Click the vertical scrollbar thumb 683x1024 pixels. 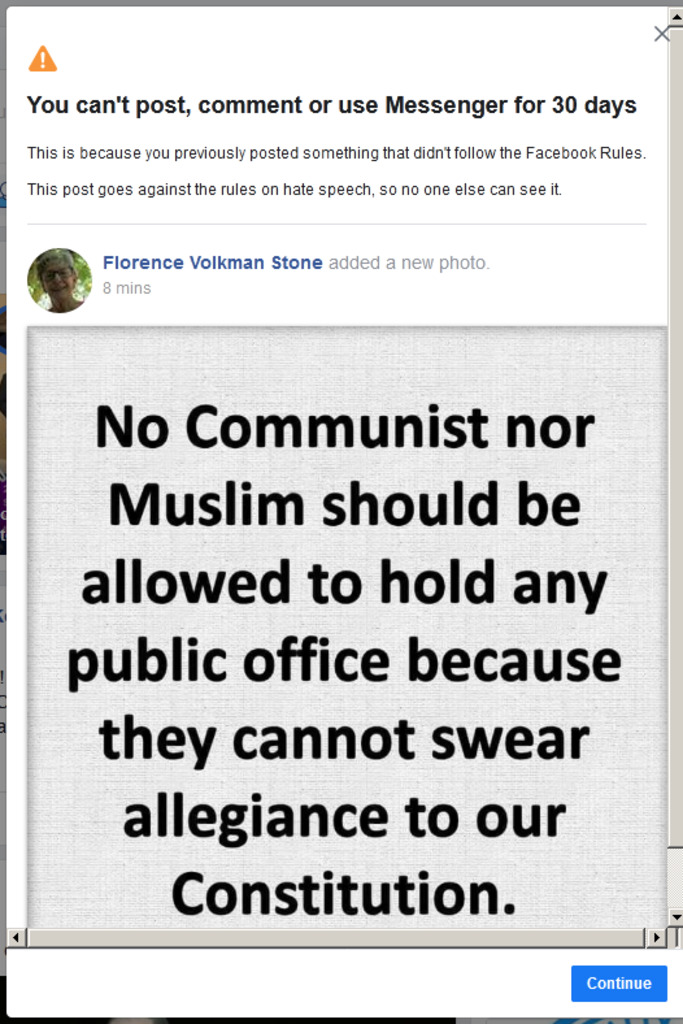point(676,436)
